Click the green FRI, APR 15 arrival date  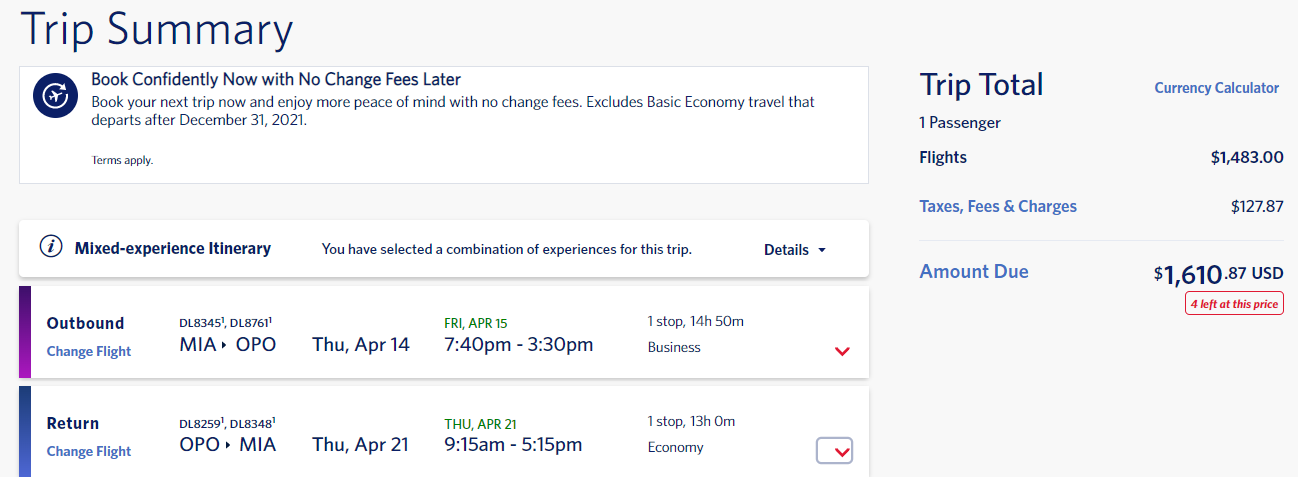point(476,323)
